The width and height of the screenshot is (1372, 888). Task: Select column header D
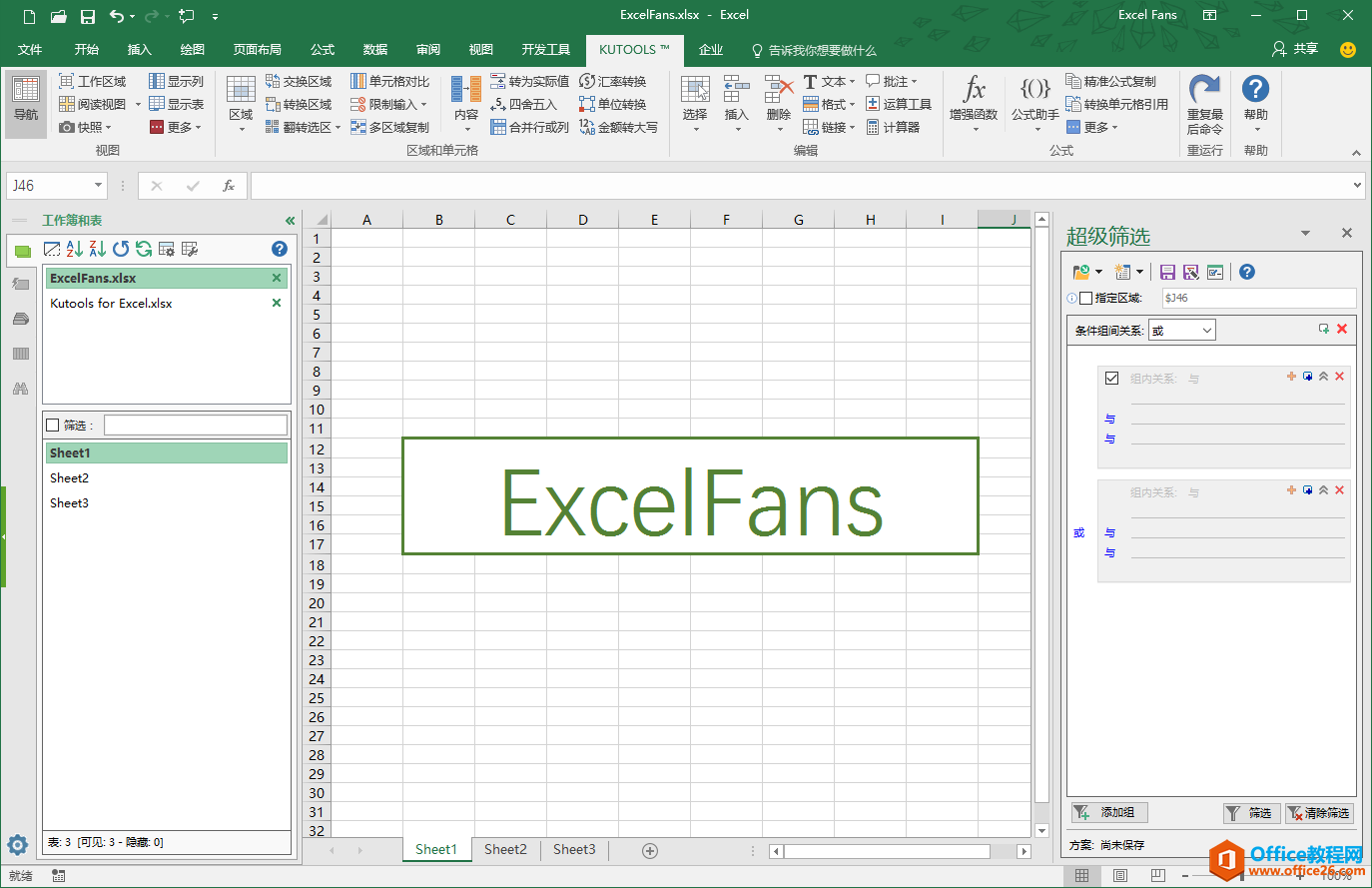pyautogui.click(x=582, y=220)
